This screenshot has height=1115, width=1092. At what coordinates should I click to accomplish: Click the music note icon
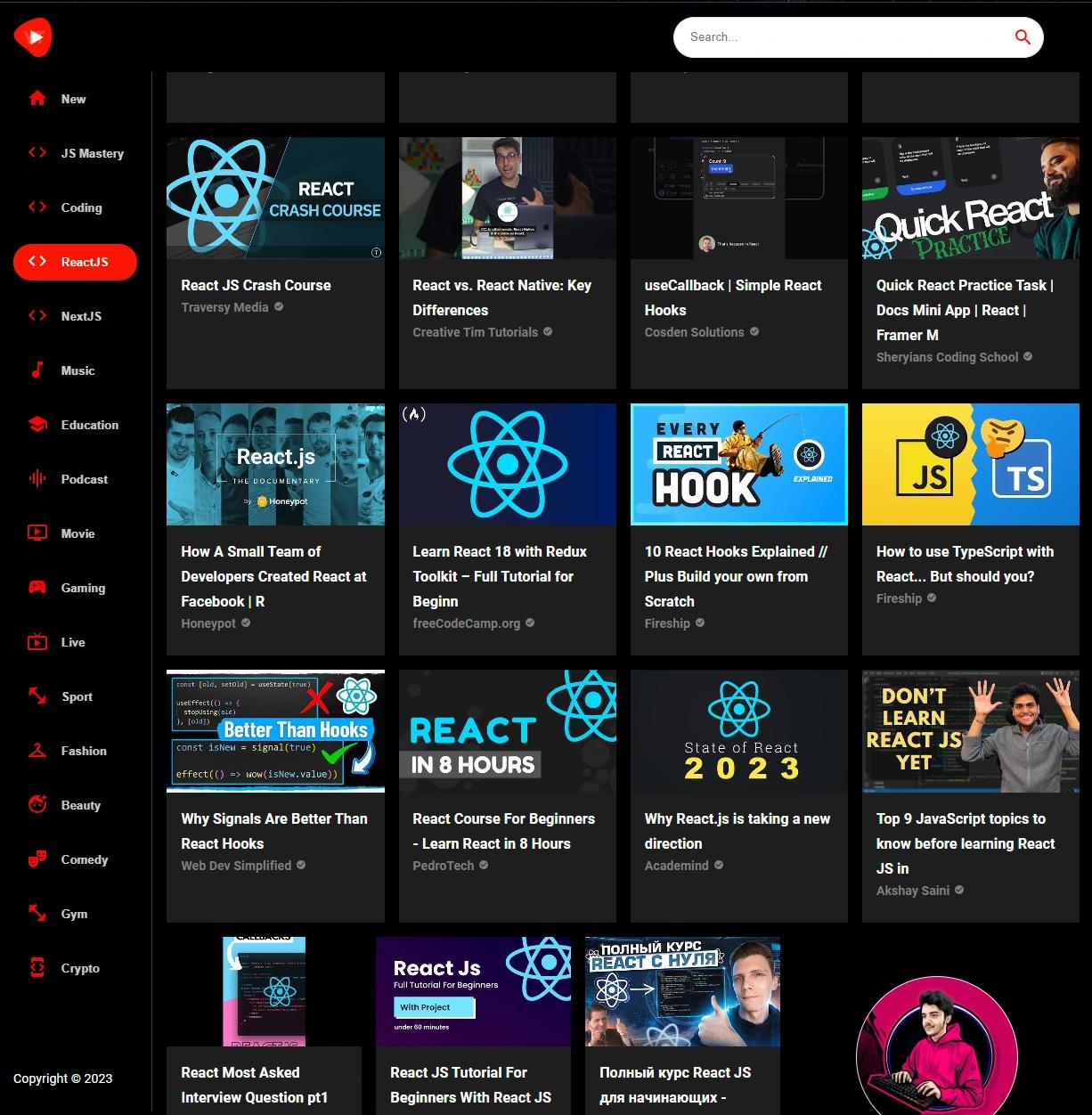(x=37, y=370)
